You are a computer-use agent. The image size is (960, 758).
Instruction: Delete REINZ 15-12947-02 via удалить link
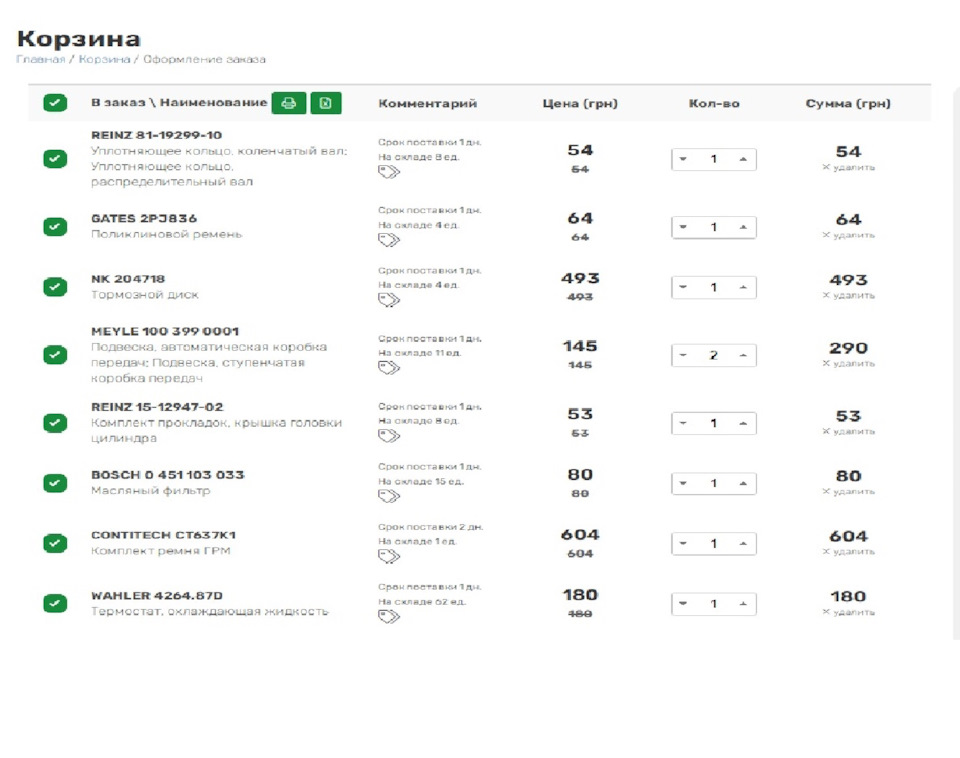(x=849, y=431)
